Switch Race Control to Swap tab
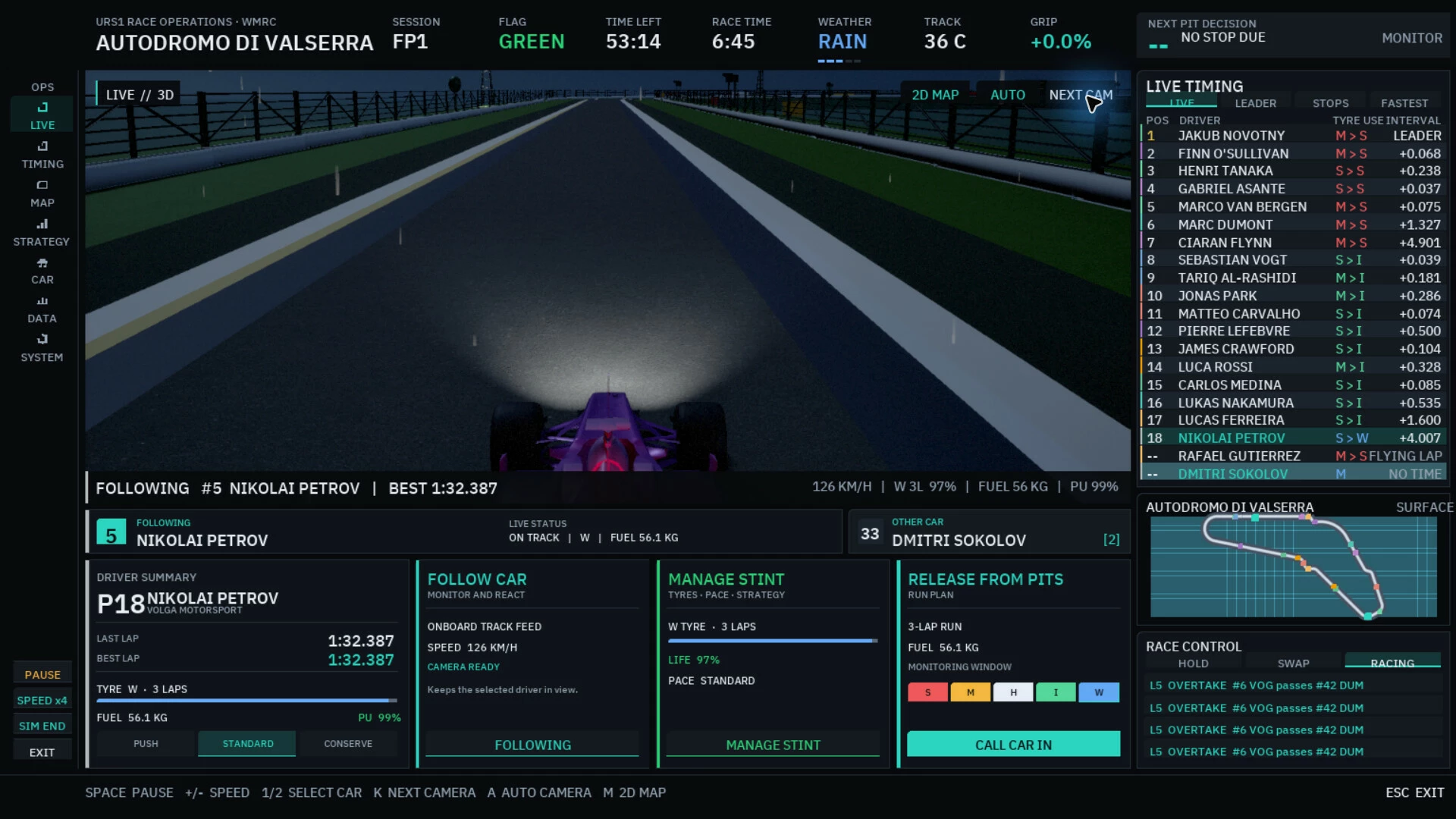Screen dimensions: 1456x819 (1293, 664)
